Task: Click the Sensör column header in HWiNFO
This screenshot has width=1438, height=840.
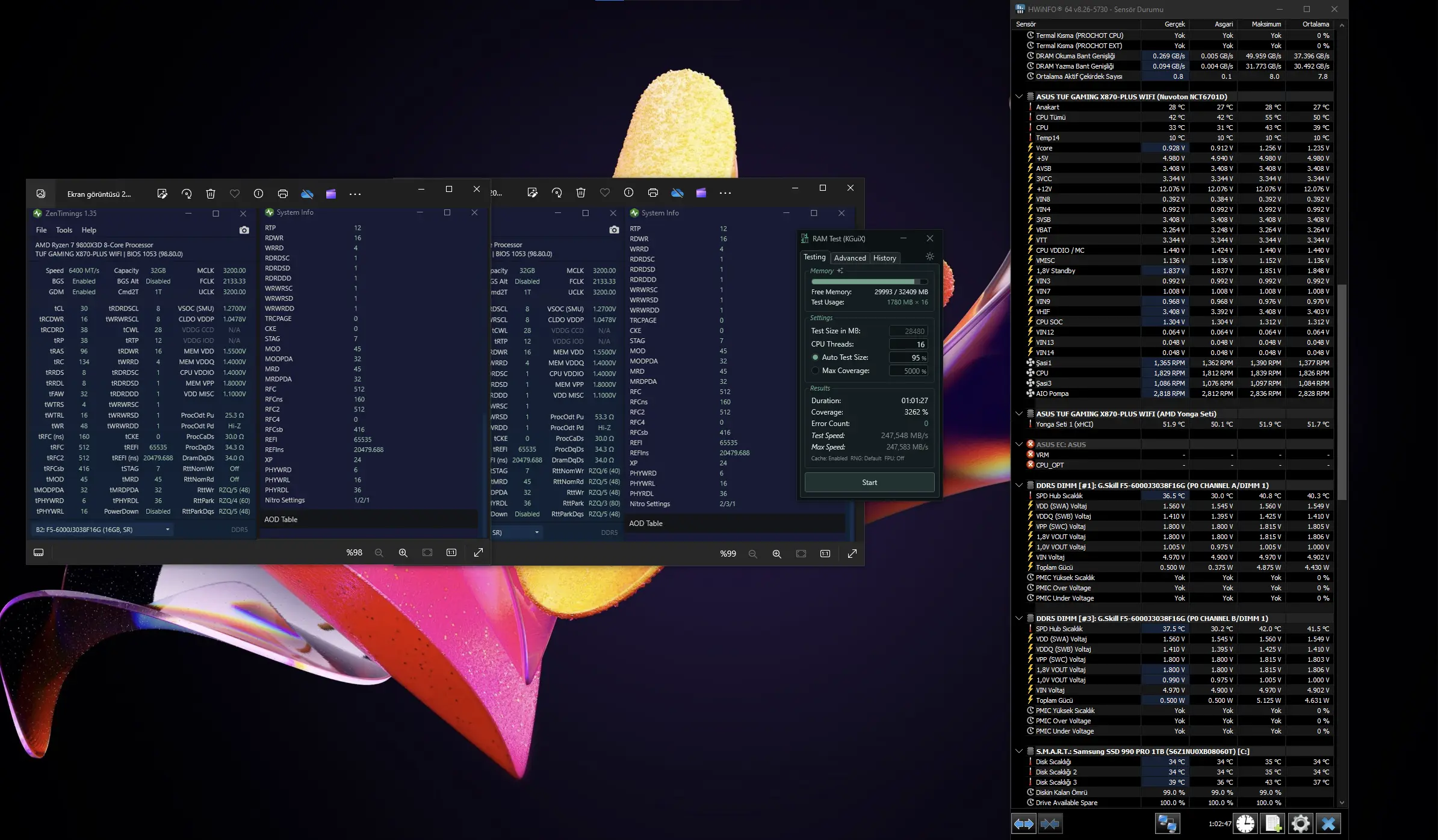Action: click(x=1077, y=24)
